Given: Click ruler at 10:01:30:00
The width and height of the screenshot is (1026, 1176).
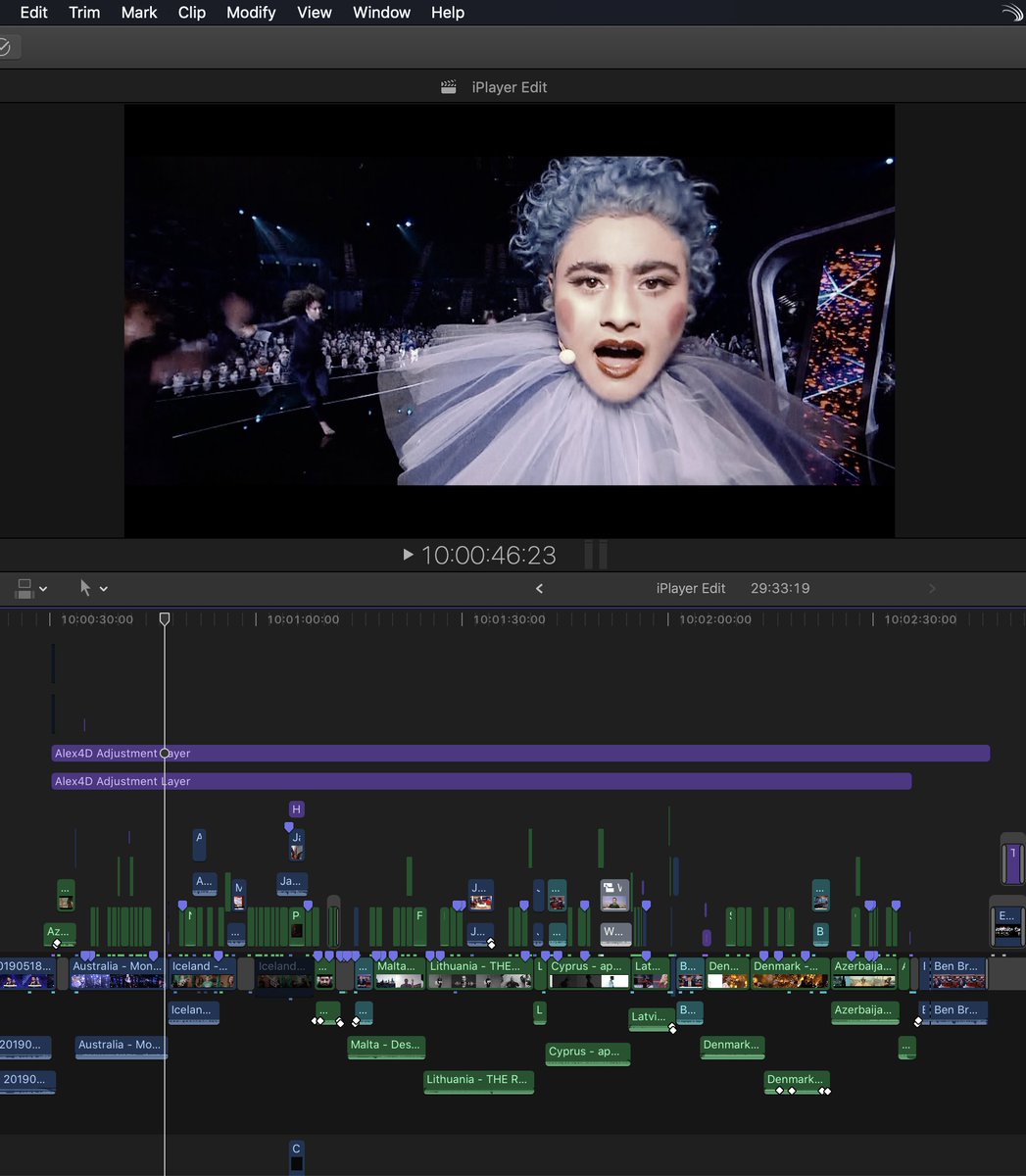Looking at the screenshot, I should (x=510, y=619).
